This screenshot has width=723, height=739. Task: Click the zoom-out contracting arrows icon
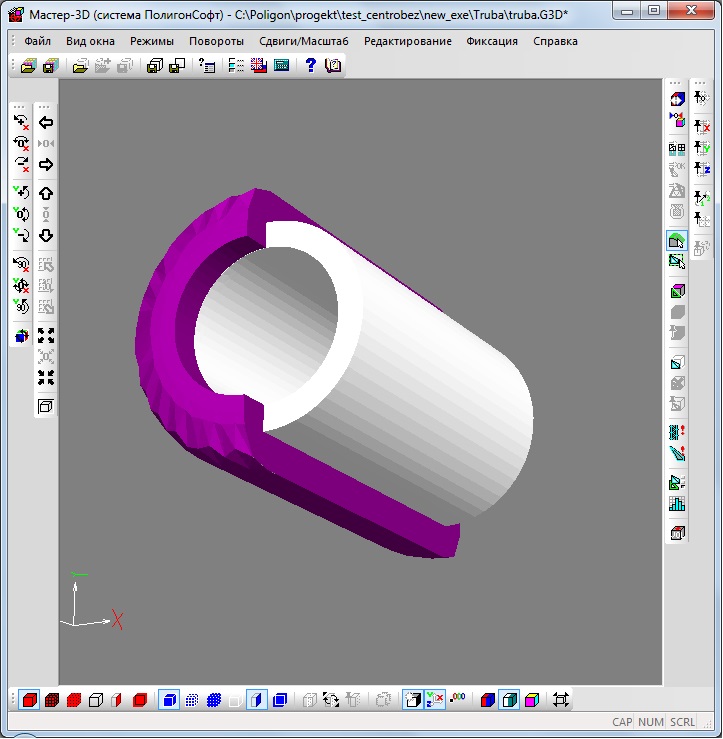pos(46,377)
